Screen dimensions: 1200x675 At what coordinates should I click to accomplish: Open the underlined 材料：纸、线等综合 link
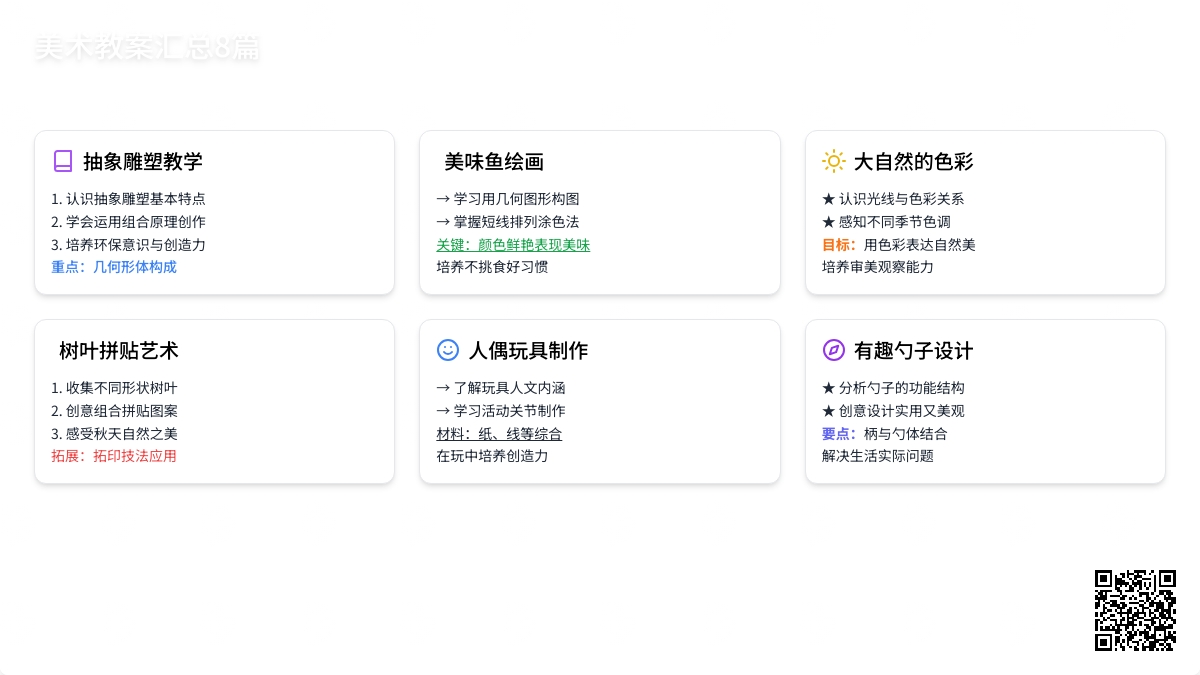(x=499, y=434)
